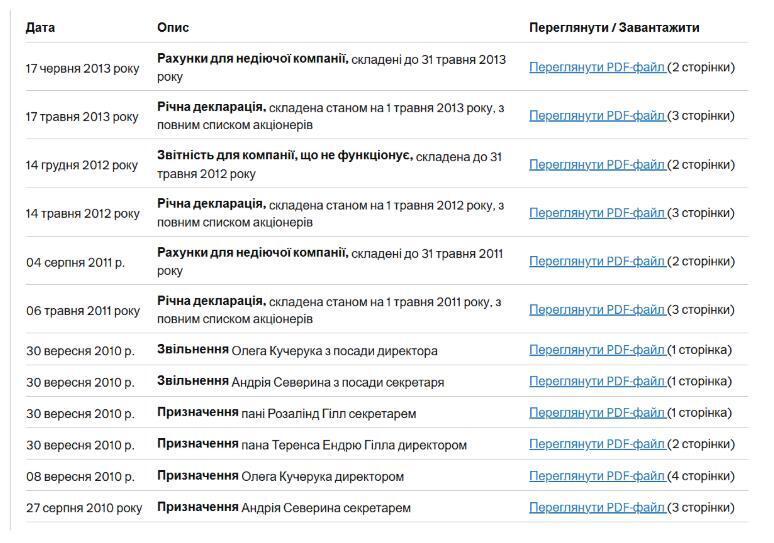Click description Призначення Олега Кучерука директором
774x543 pixels.
[280, 476]
